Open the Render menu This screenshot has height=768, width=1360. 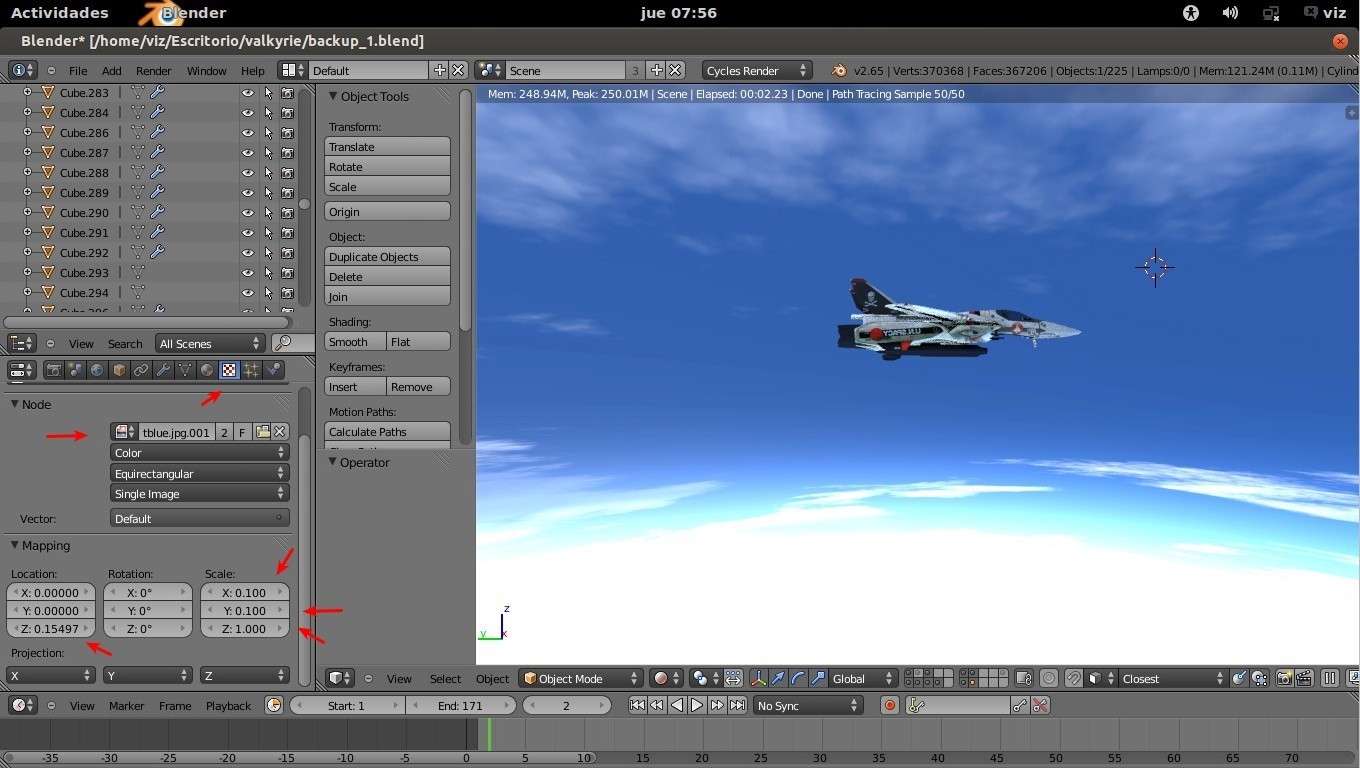(x=154, y=71)
